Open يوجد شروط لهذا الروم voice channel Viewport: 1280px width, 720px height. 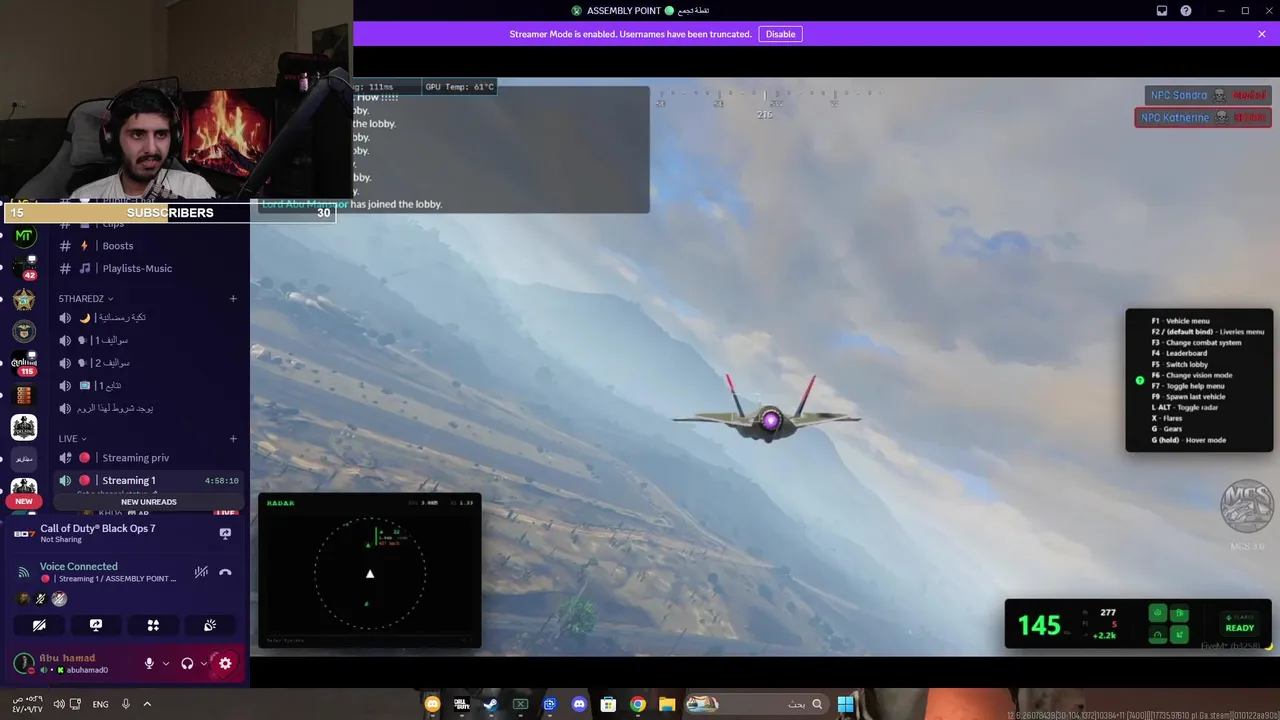pyautogui.click(x=148, y=408)
